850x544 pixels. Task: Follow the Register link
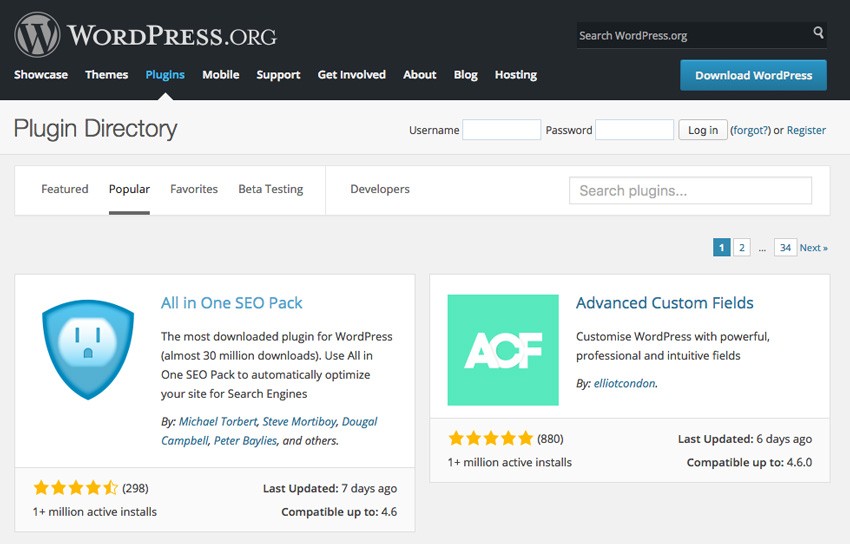point(806,130)
